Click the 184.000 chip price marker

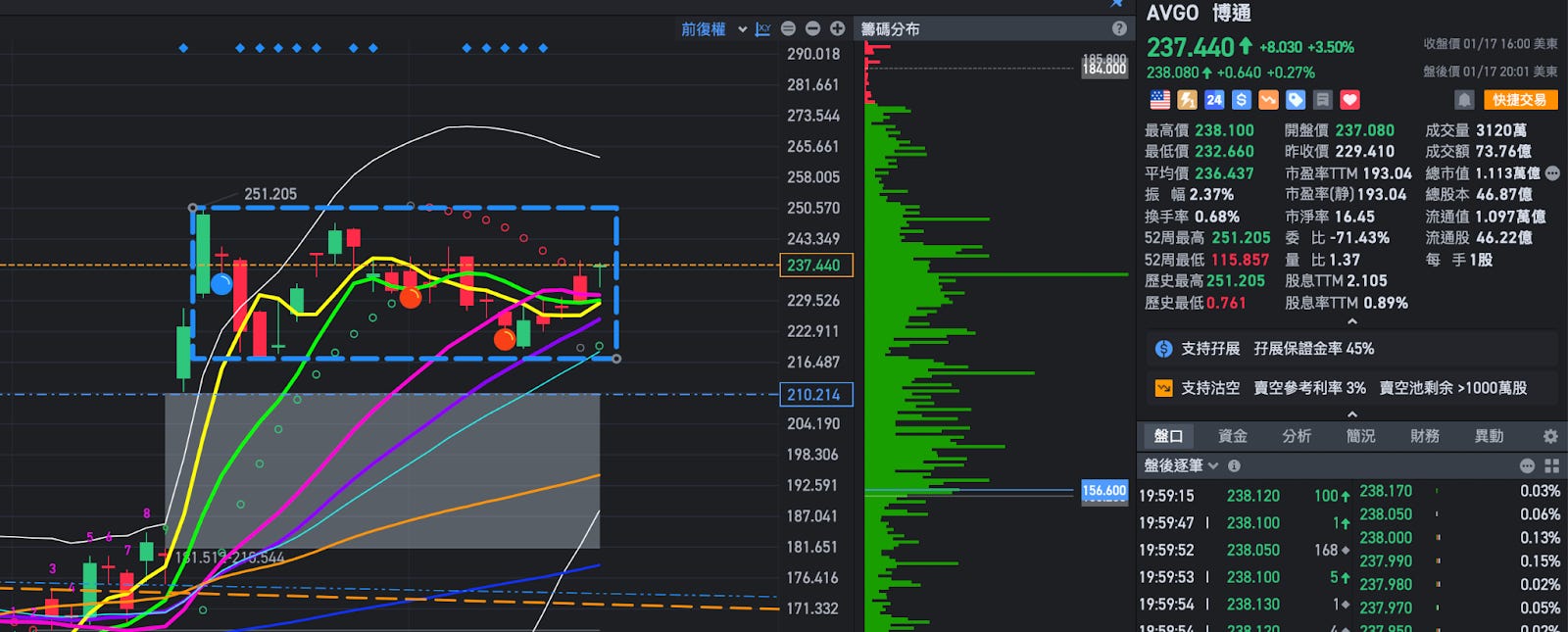click(1103, 69)
